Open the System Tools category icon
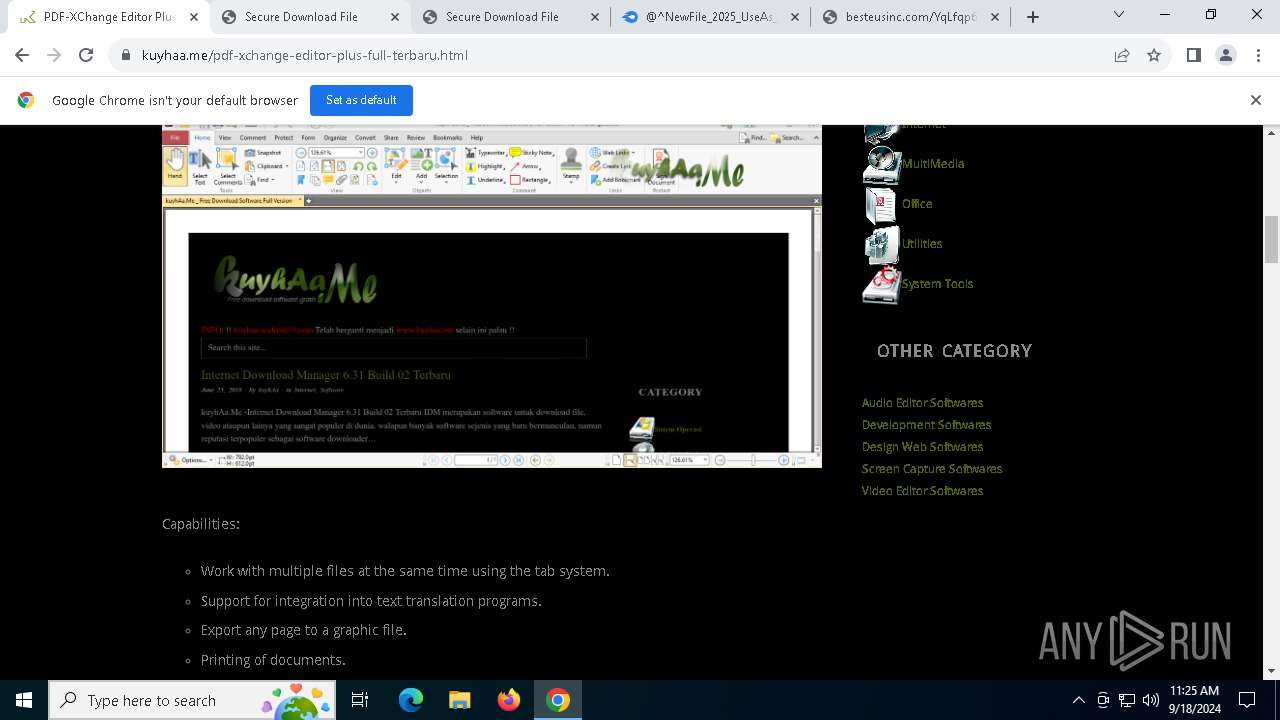This screenshot has width=1280, height=720. tap(882, 285)
